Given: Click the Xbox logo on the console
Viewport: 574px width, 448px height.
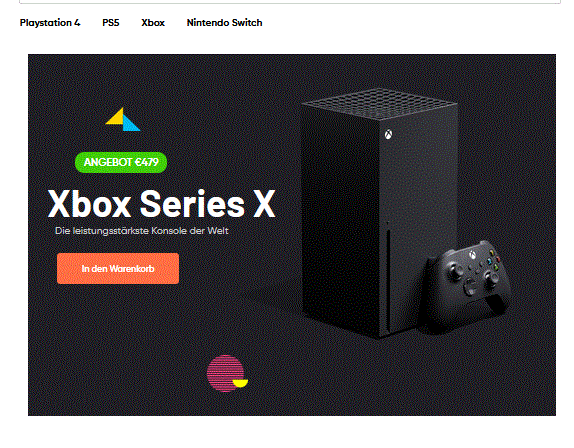Looking at the screenshot, I should click(388, 134).
